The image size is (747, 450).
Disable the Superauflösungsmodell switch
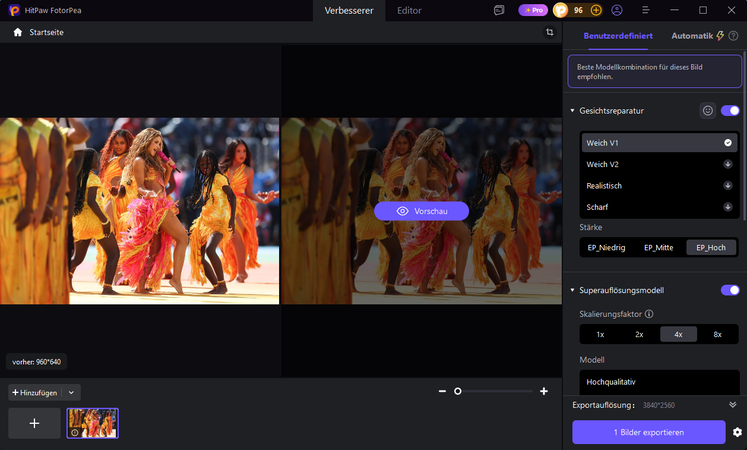coord(730,290)
